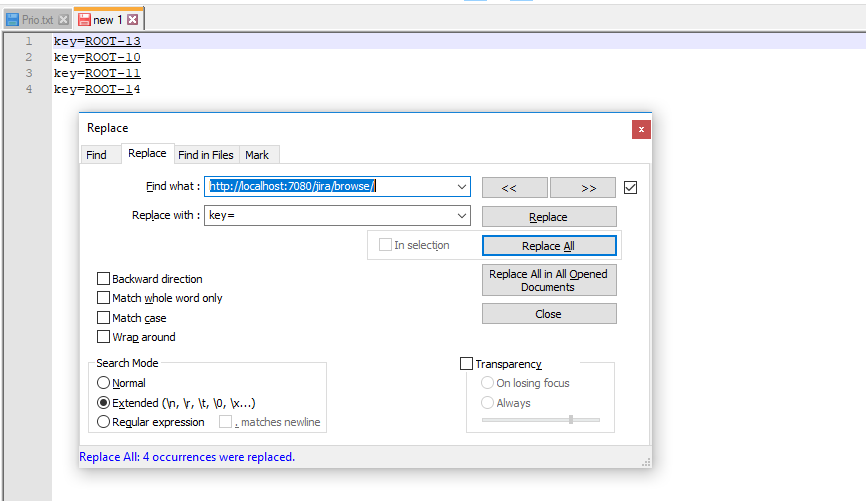Select Extended search mode
The height and width of the screenshot is (501, 866).
point(103,402)
